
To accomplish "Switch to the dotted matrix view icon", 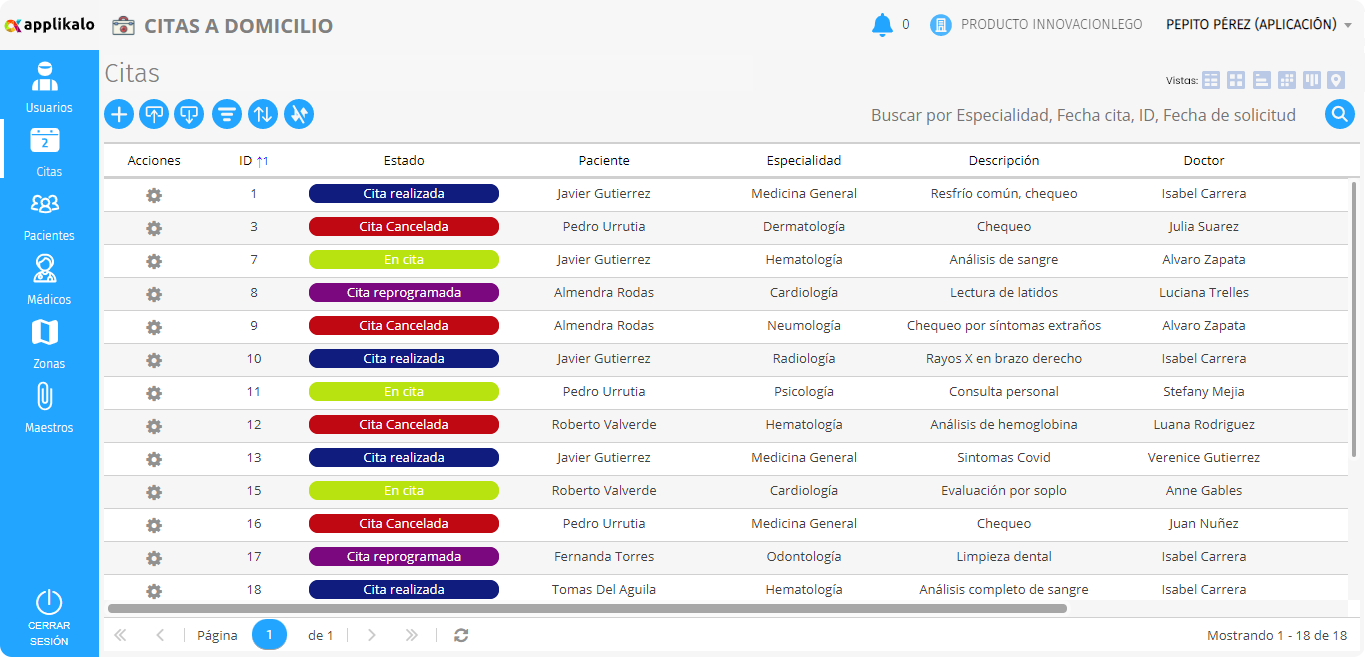I will pyautogui.click(x=1287, y=80).
